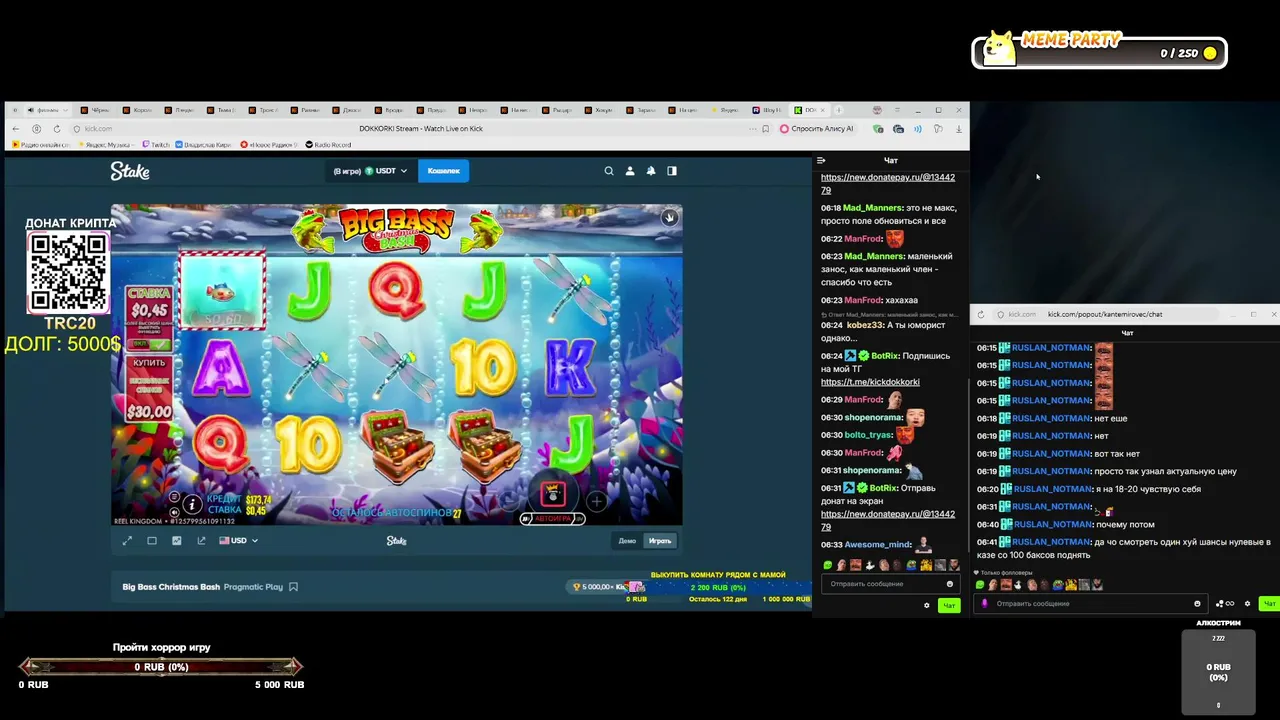The height and width of the screenshot is (720, 1280).
Task: Open the slot game menu icon
Action: [x=174, y=496]
